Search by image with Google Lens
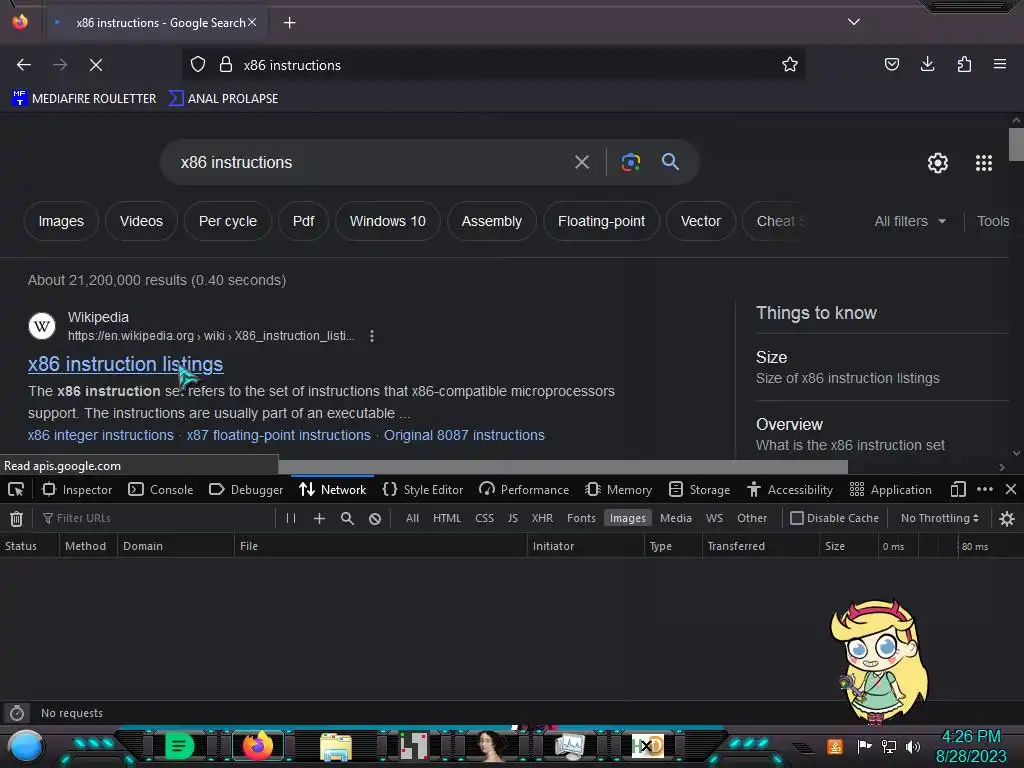 630,162
